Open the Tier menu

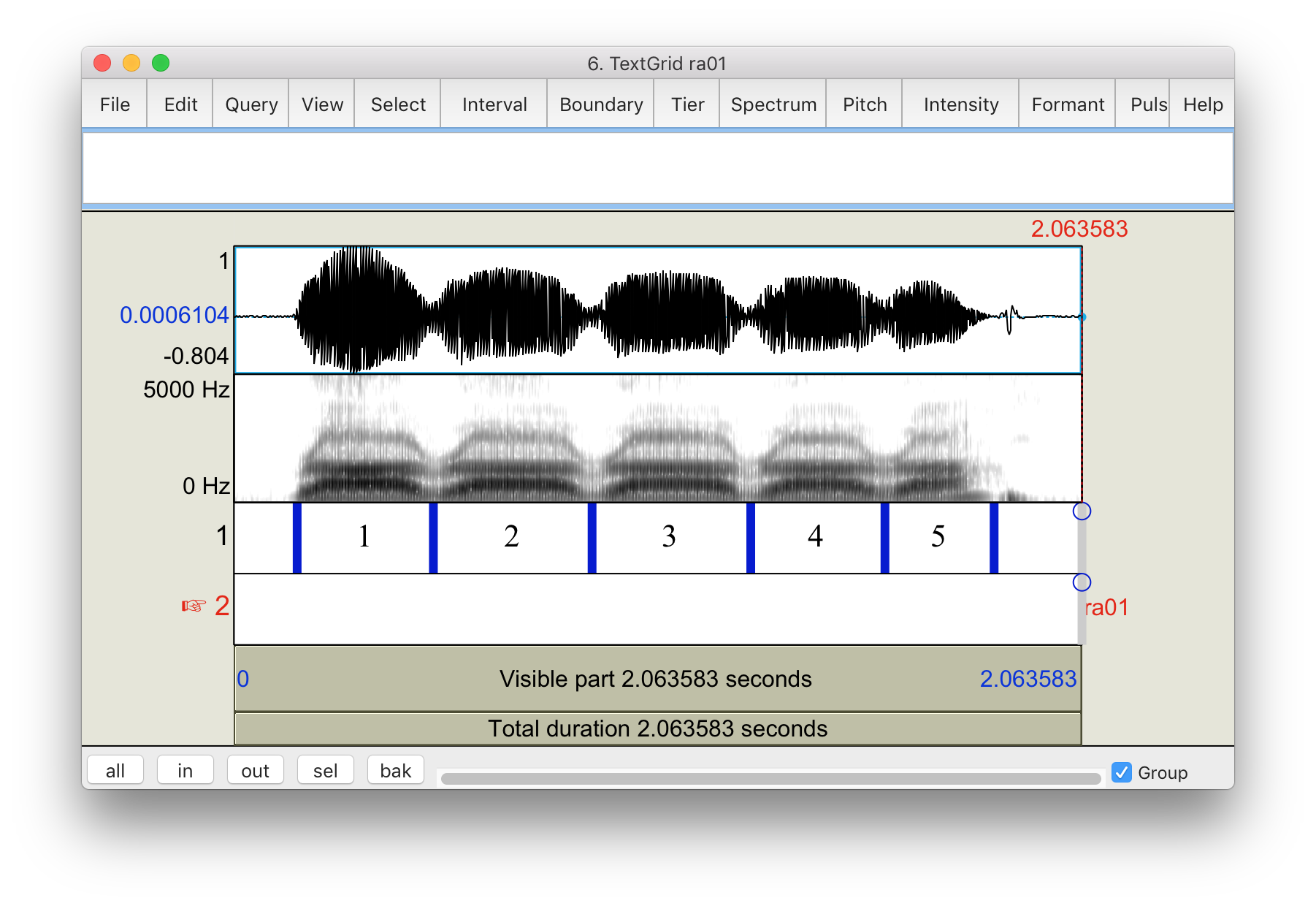point(687,104)
